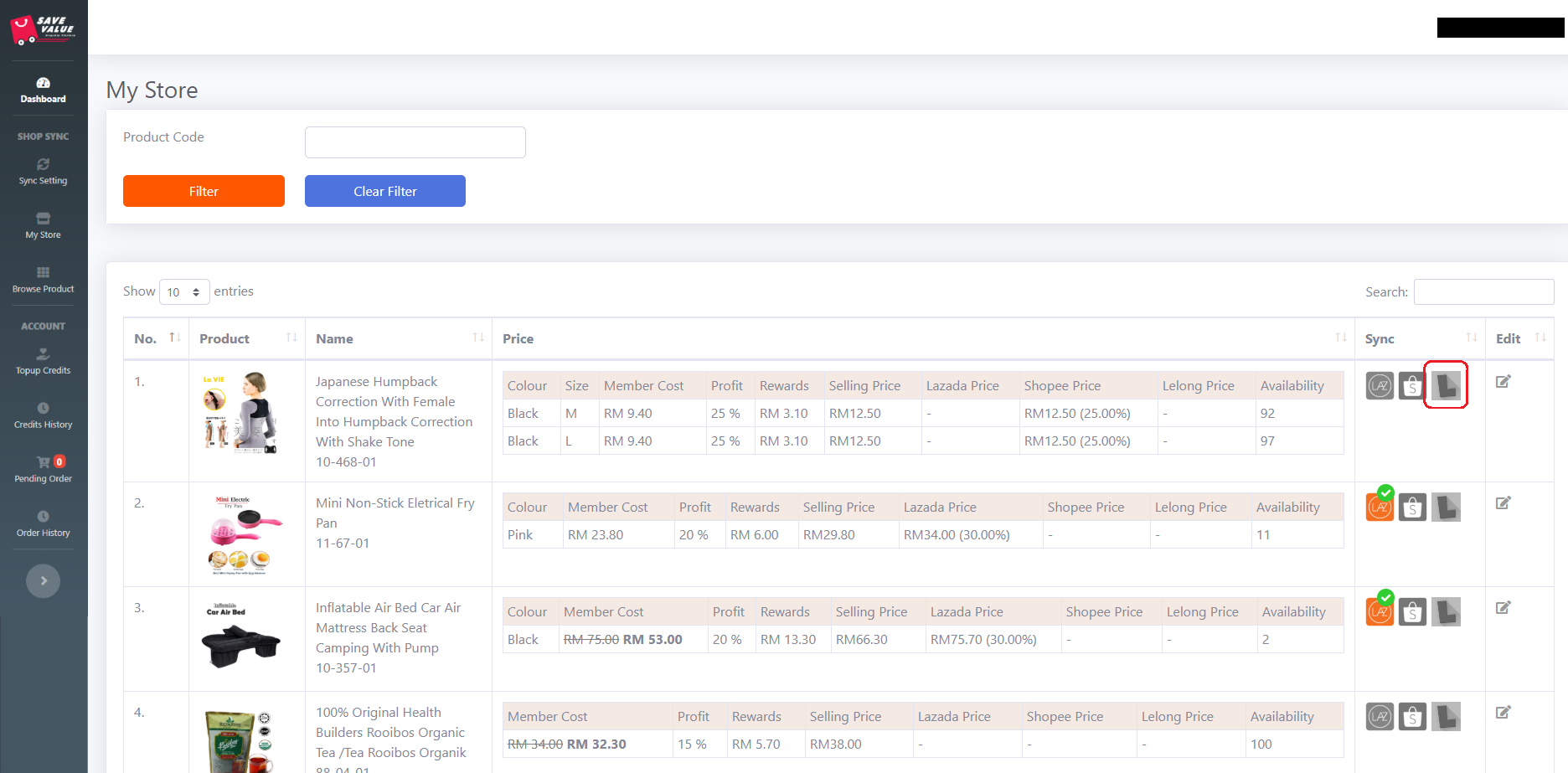This screenshot has height=773, width=1568.
Task: Expand the sidebar with the arrow button
Action: pos(44,581)
